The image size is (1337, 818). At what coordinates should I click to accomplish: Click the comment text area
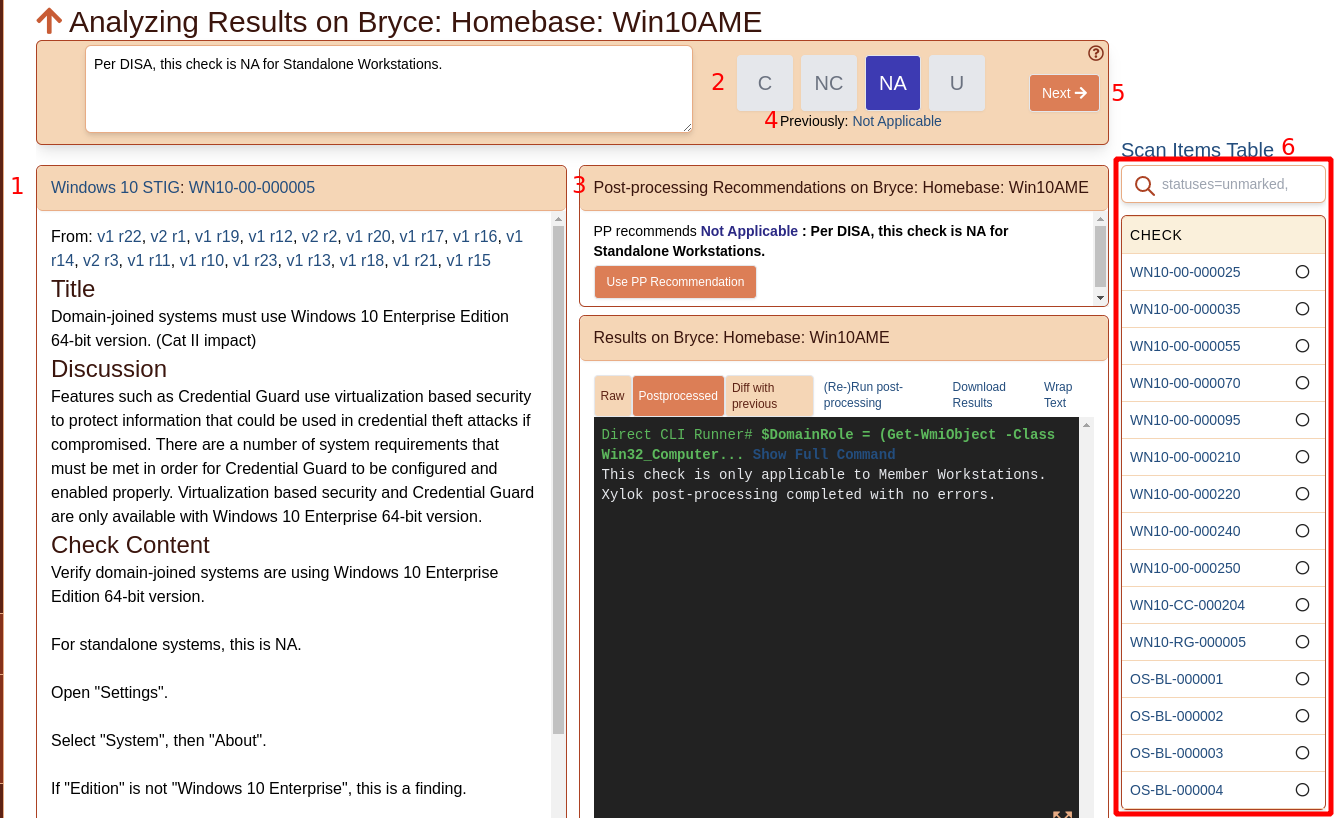pos(389,89)
